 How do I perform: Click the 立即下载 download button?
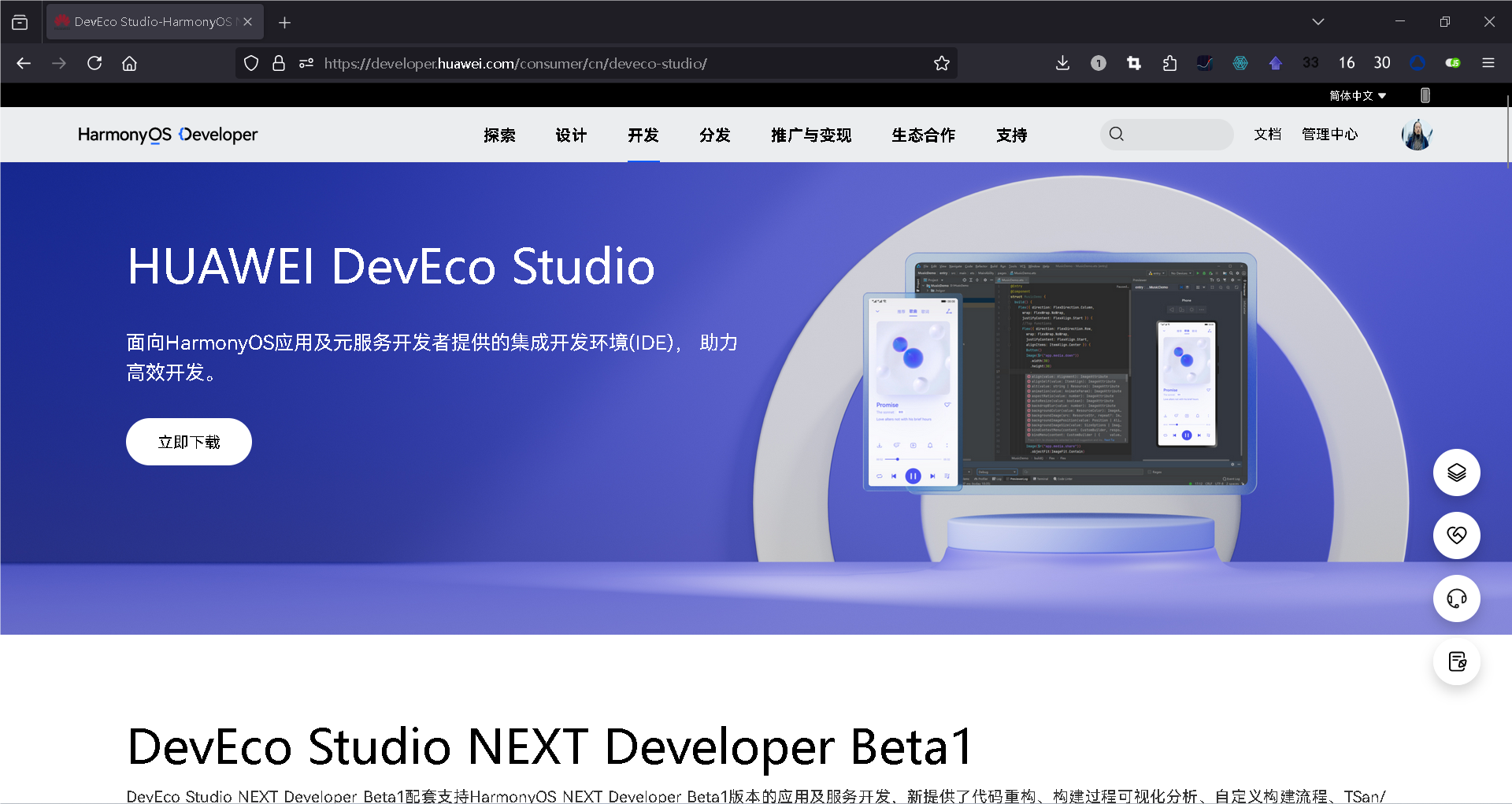click(188, 442)
